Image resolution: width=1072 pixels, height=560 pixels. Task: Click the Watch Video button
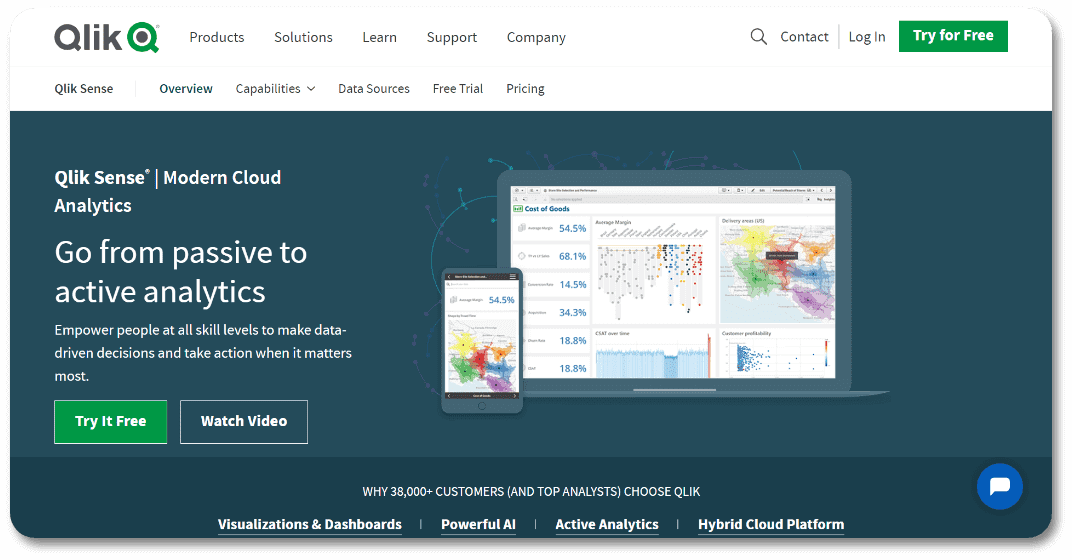[x=244, y=422]
